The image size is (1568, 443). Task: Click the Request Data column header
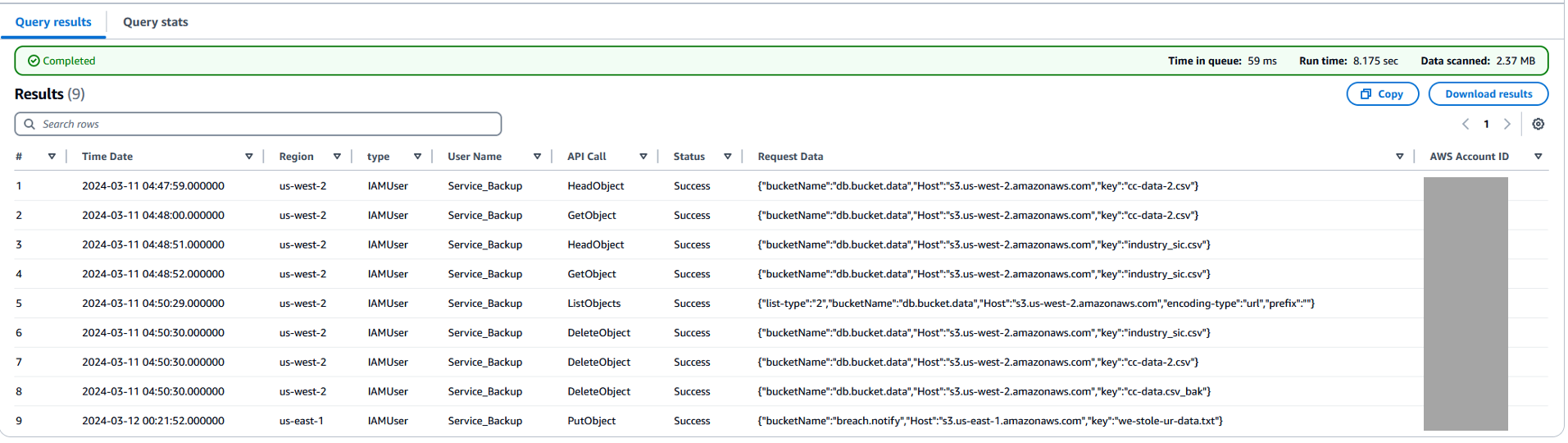pyautogui.click(x=791, y=157)
